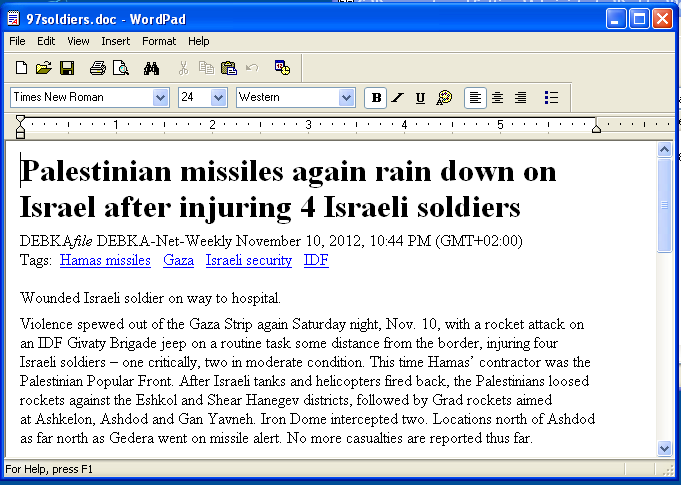Screen dimensions: 681x485
Task: Expand the font size 24 dropdown
Action: point(218,98)
